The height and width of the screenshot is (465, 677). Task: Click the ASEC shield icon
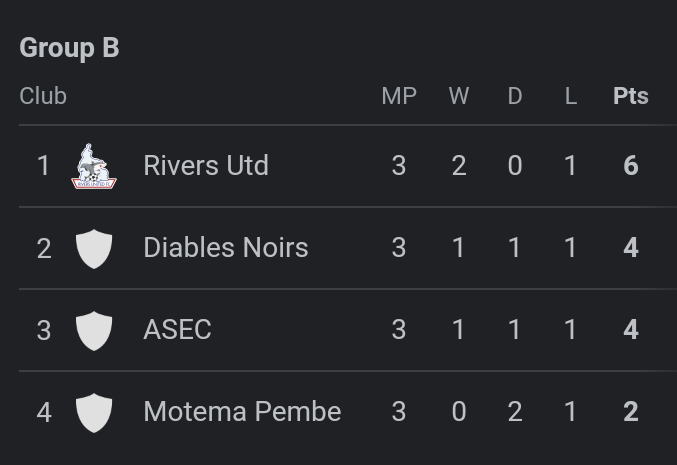94,330
